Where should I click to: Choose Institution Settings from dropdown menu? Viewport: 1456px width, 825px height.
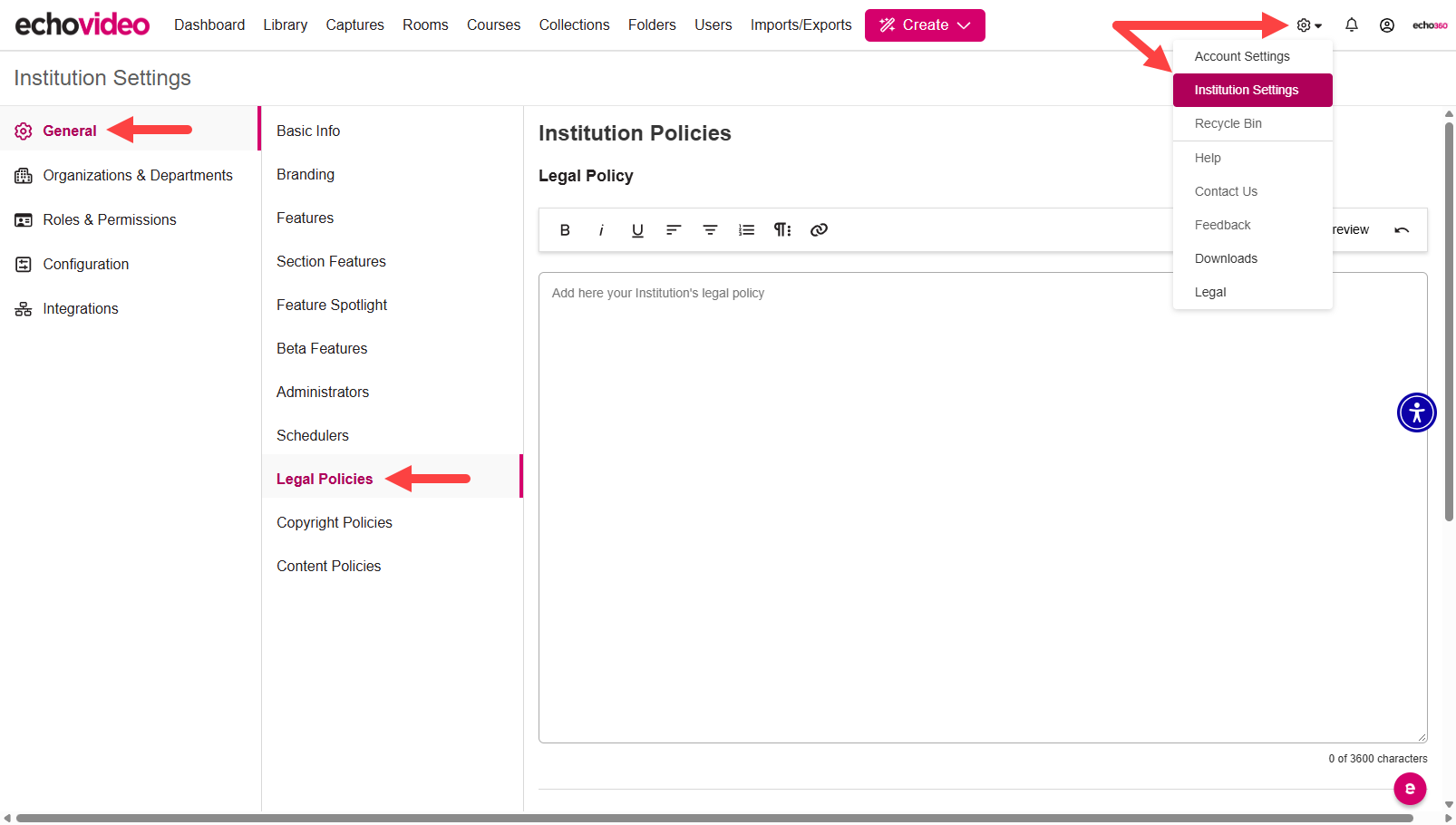tap(1253, 90)
